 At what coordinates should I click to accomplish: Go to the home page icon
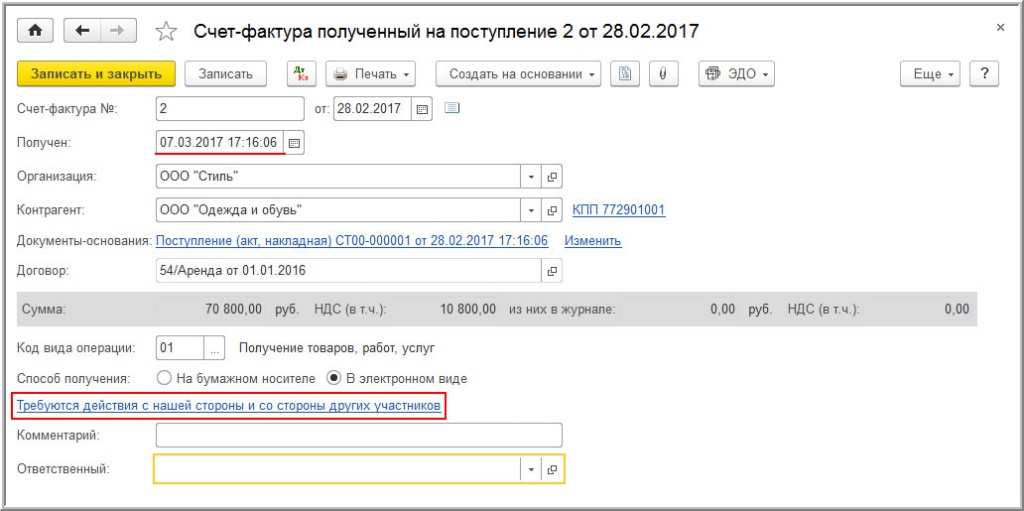pyautogui.click(x=36, y=31)
